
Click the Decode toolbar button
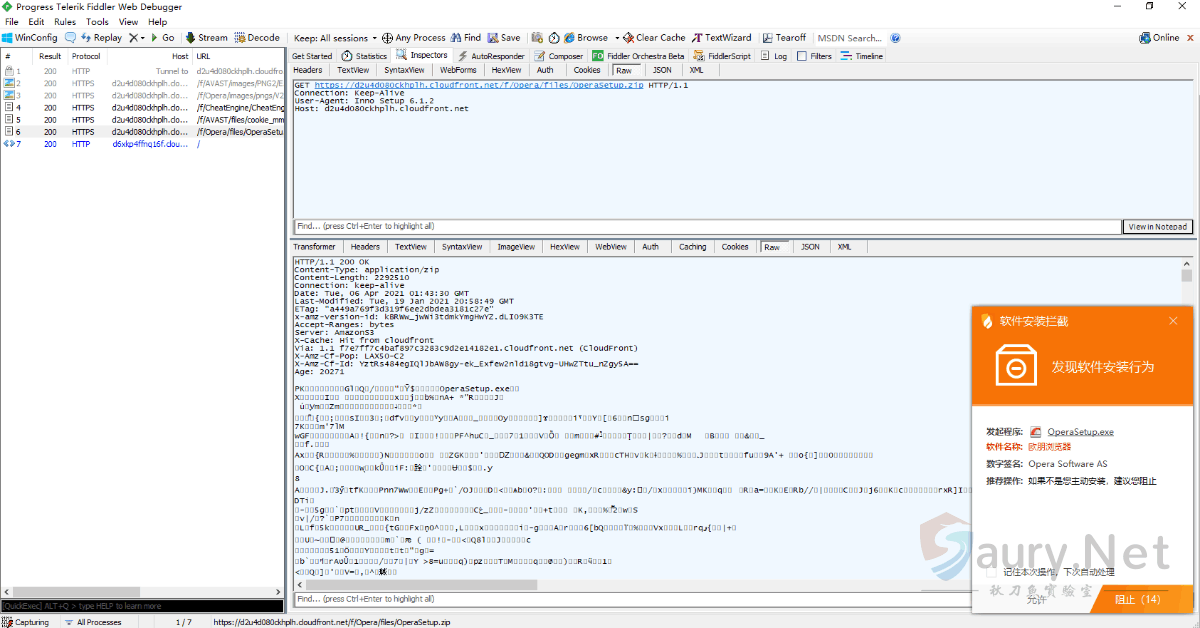257,38
